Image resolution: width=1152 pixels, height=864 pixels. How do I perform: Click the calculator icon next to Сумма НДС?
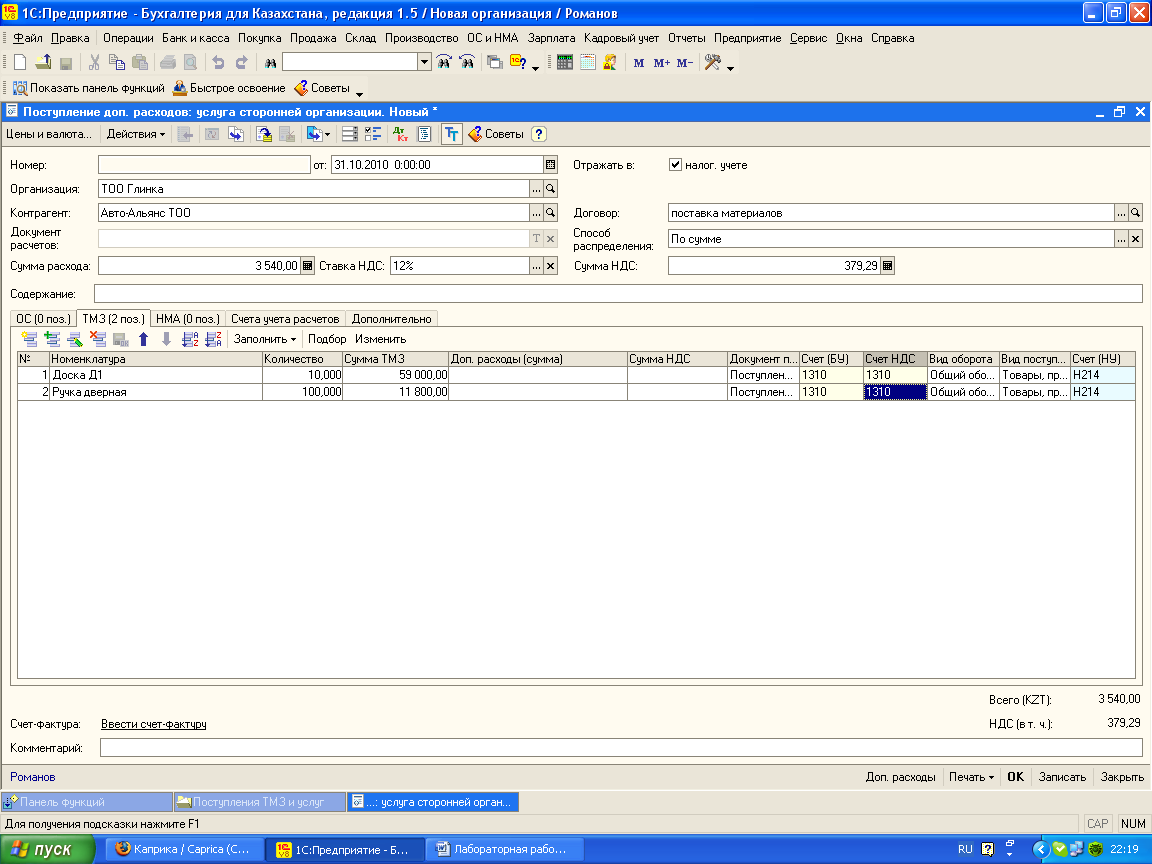pyautogui.click(x=887, y=266)
